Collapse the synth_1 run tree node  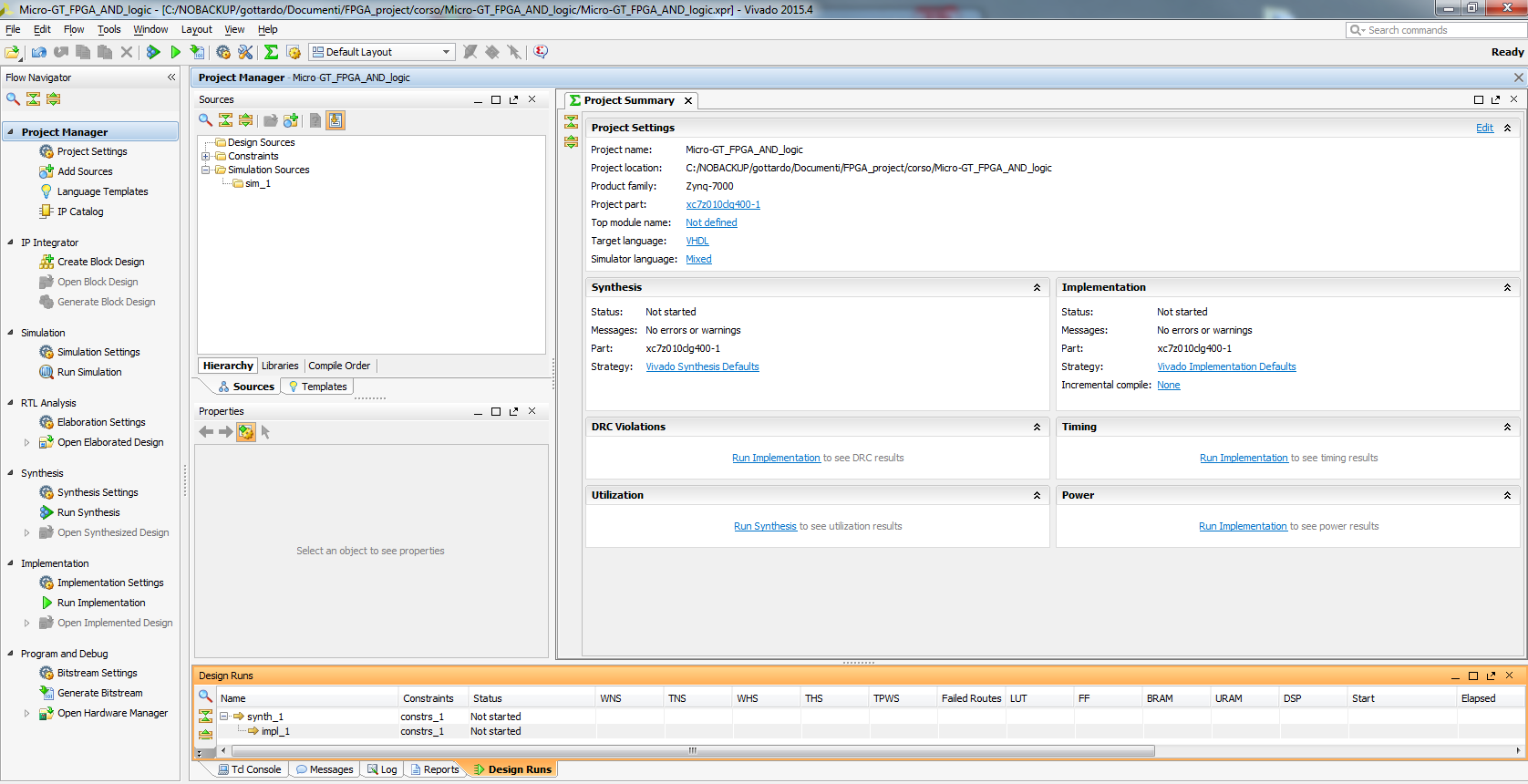pyautogui.click(x=224, y=717)
